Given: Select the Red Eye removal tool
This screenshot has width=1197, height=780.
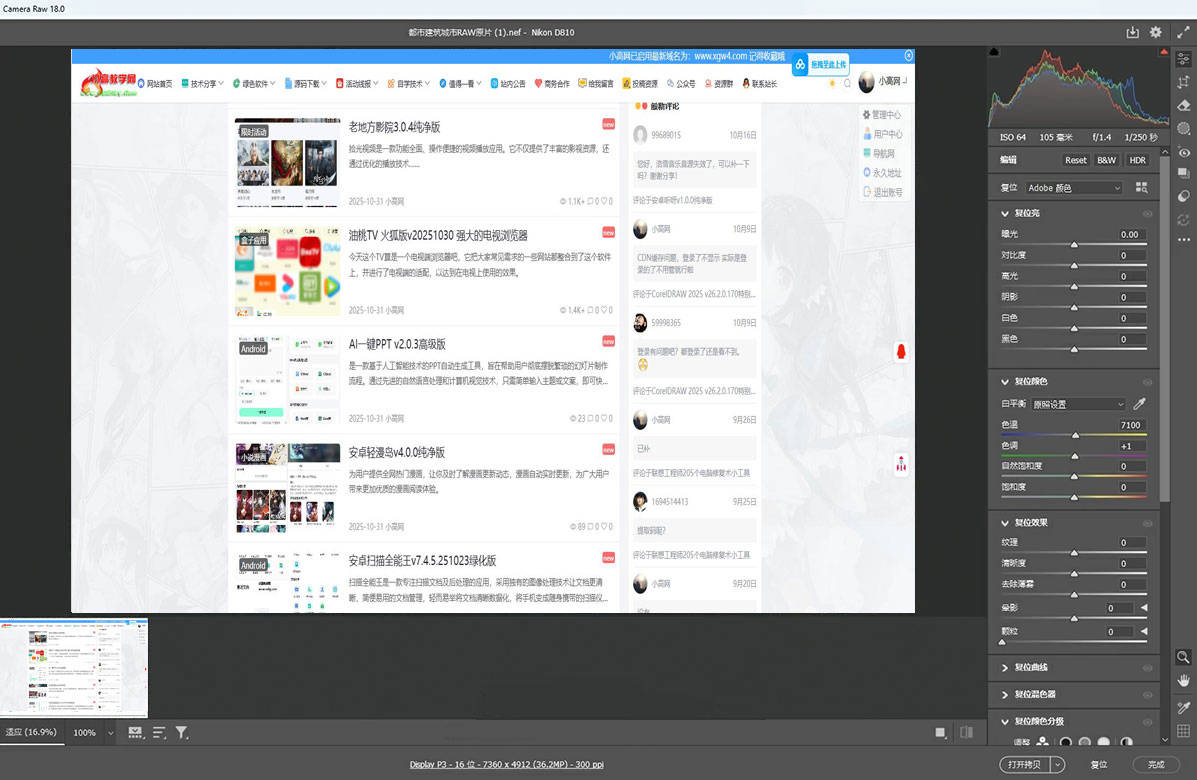Looking at the screenshot, I should (x=1183, y=152).
